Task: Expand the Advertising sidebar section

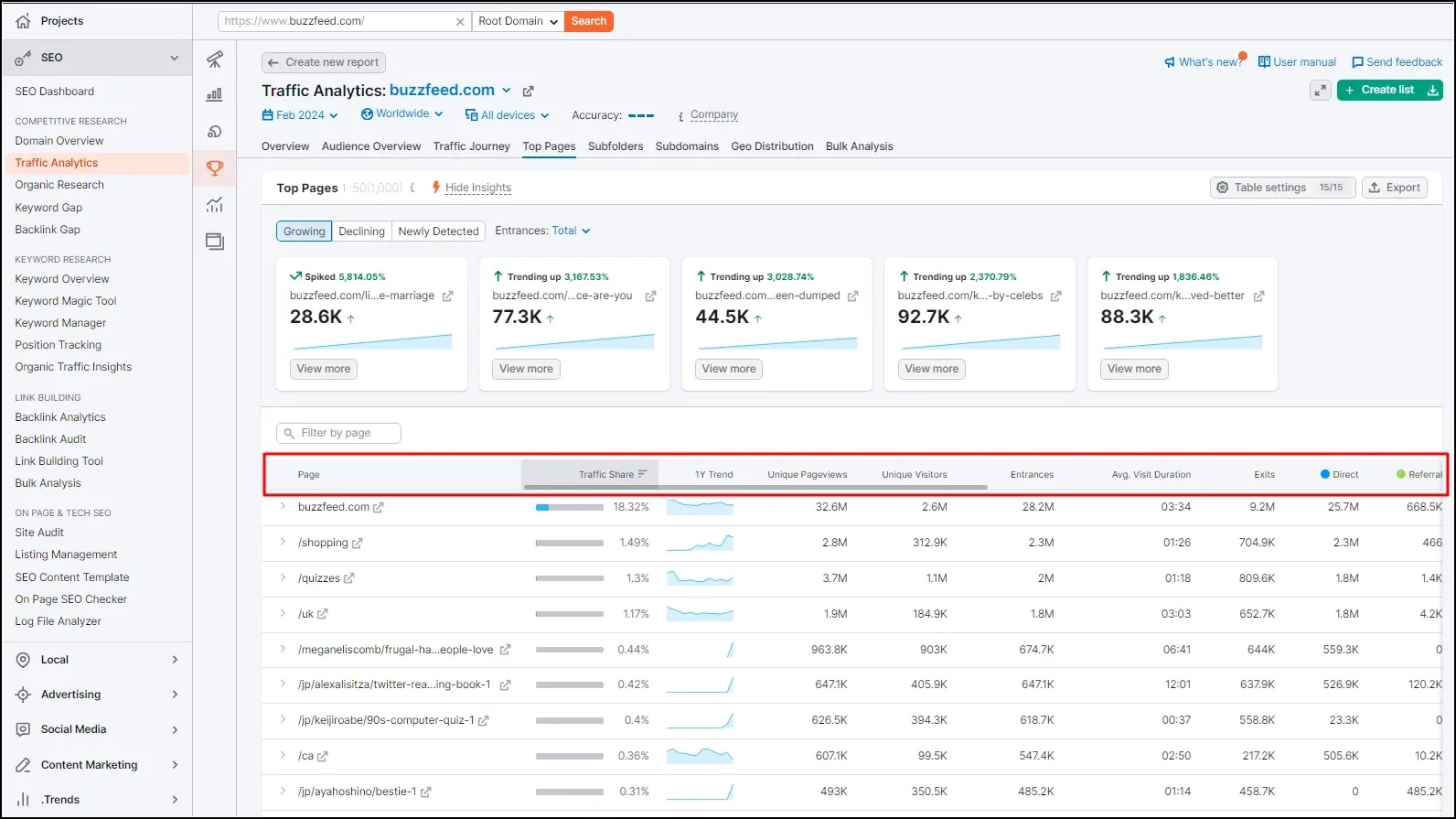Action: coord(175,695)
